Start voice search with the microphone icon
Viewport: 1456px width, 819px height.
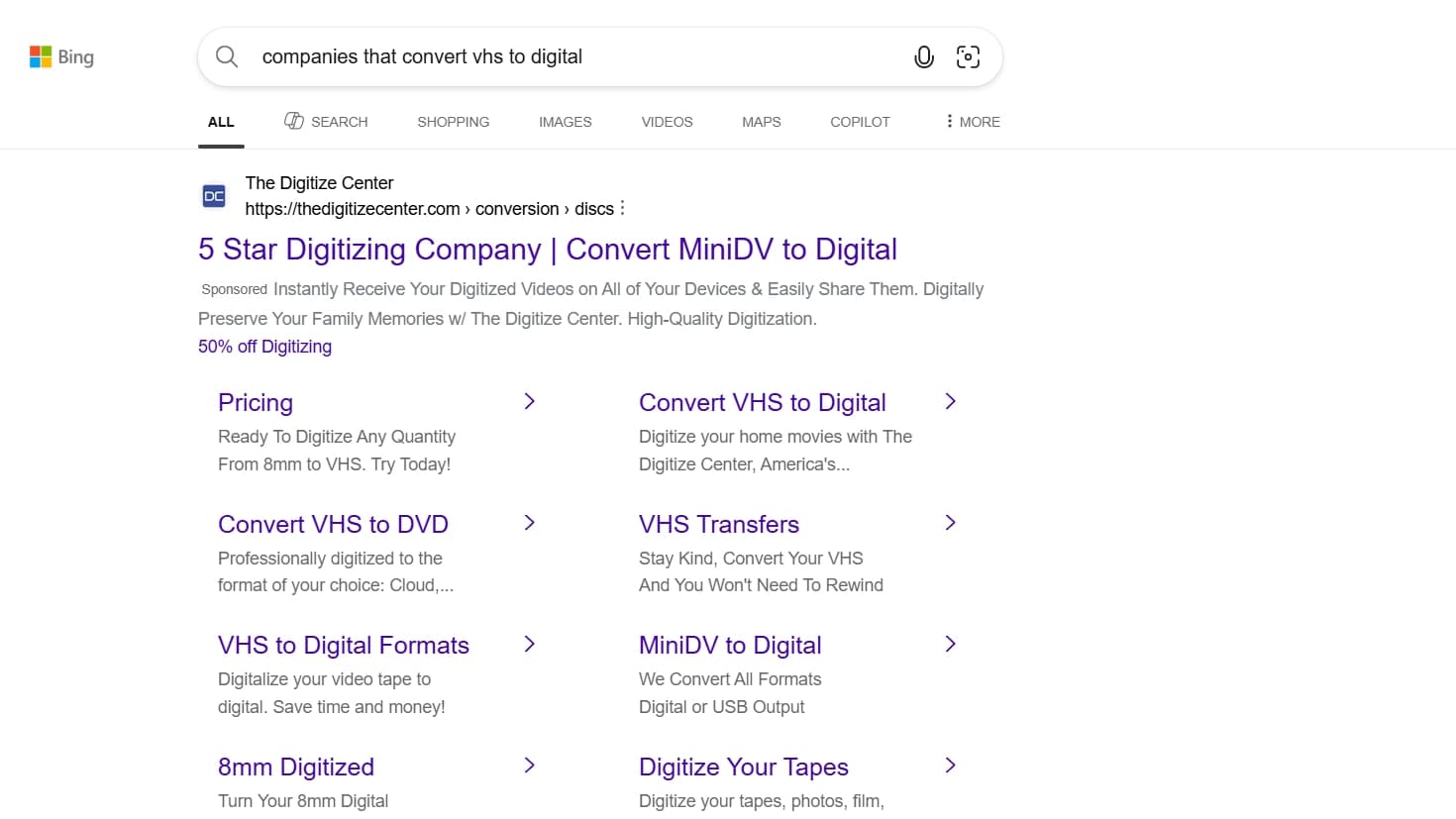[x=923, y=56]
